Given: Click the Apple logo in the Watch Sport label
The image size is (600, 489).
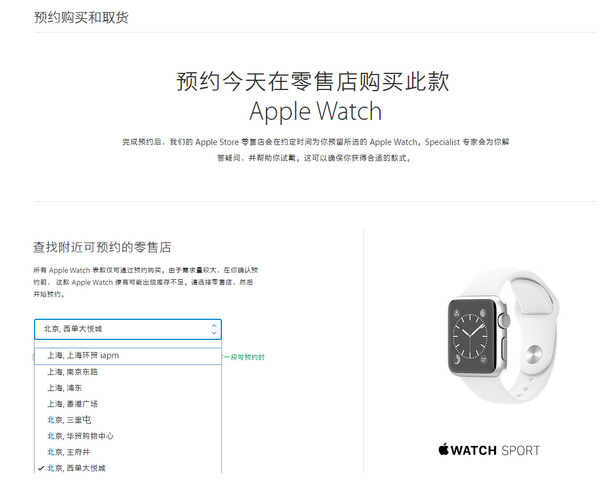Looking at the screenshot, I should (x=443, y=449).
